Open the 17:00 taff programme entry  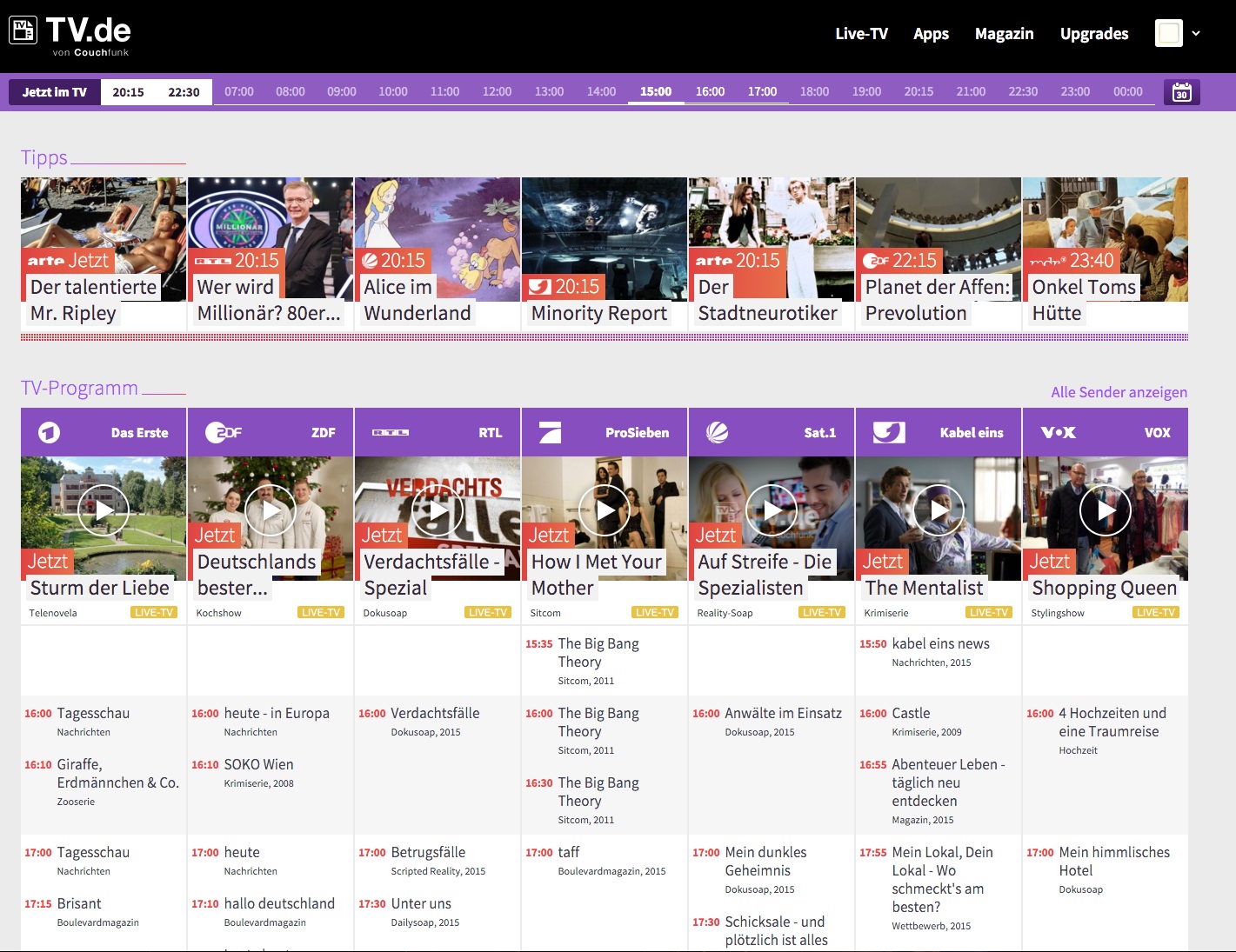(569, 853)
